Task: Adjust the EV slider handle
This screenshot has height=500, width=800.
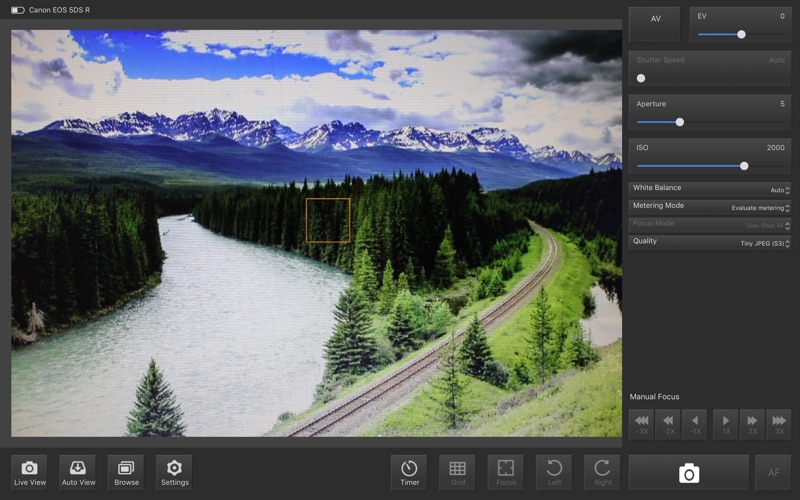Action: 741,34
